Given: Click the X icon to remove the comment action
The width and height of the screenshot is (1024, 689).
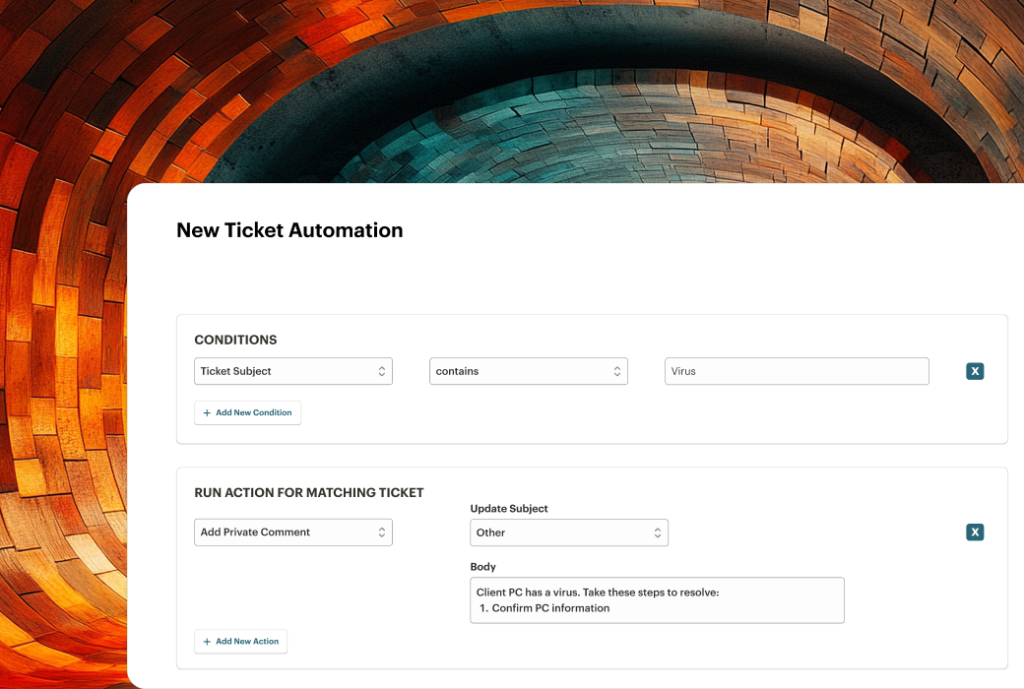Looking at the screenshot, I should tap(975, 532).
